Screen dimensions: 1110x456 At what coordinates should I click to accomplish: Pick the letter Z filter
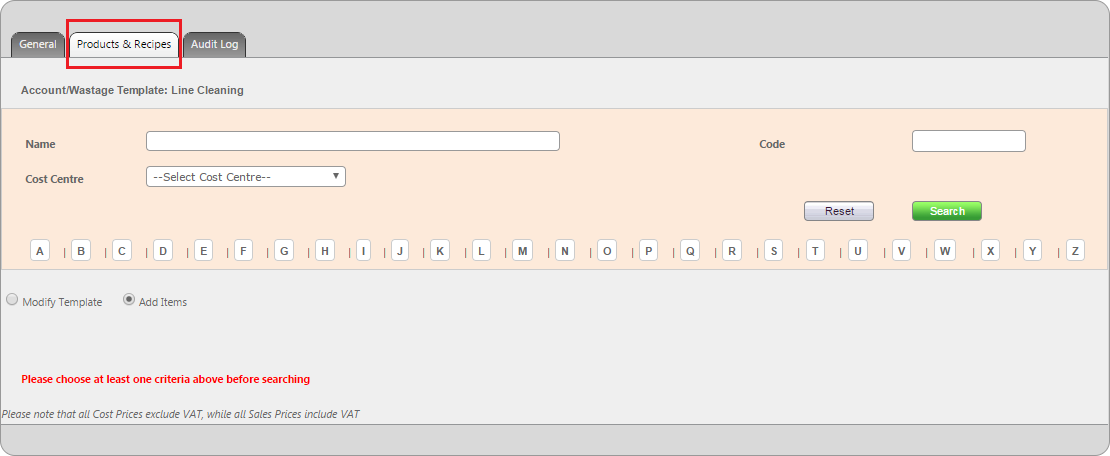pyautogui.click(x=1075, y=251)
